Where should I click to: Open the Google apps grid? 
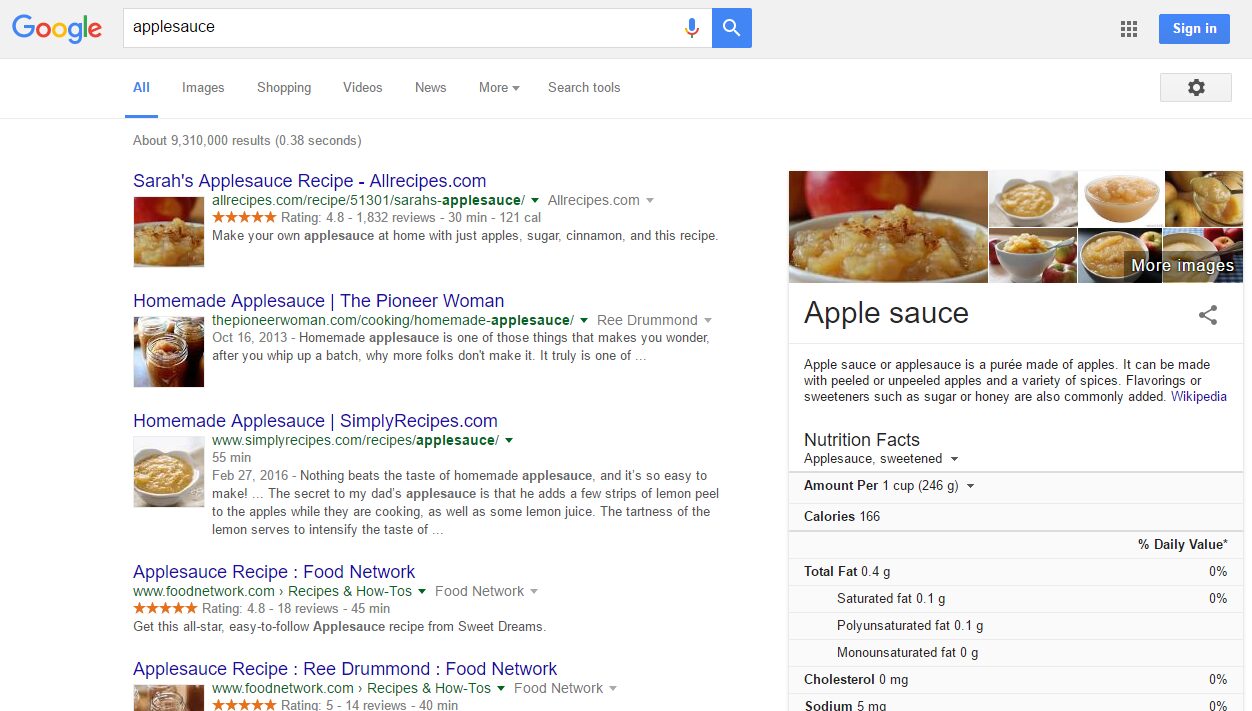[1129, 29]
